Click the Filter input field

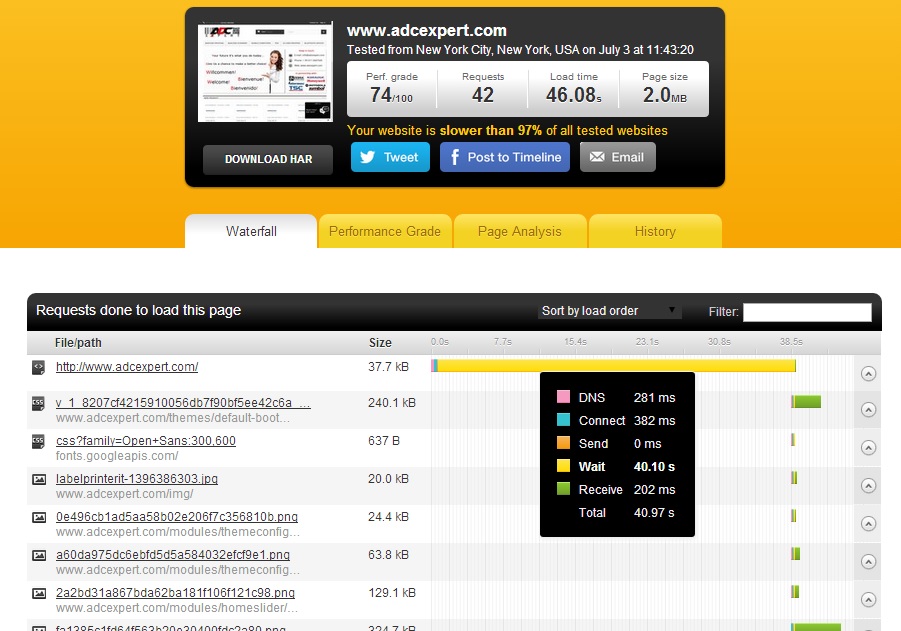point(807,312)
